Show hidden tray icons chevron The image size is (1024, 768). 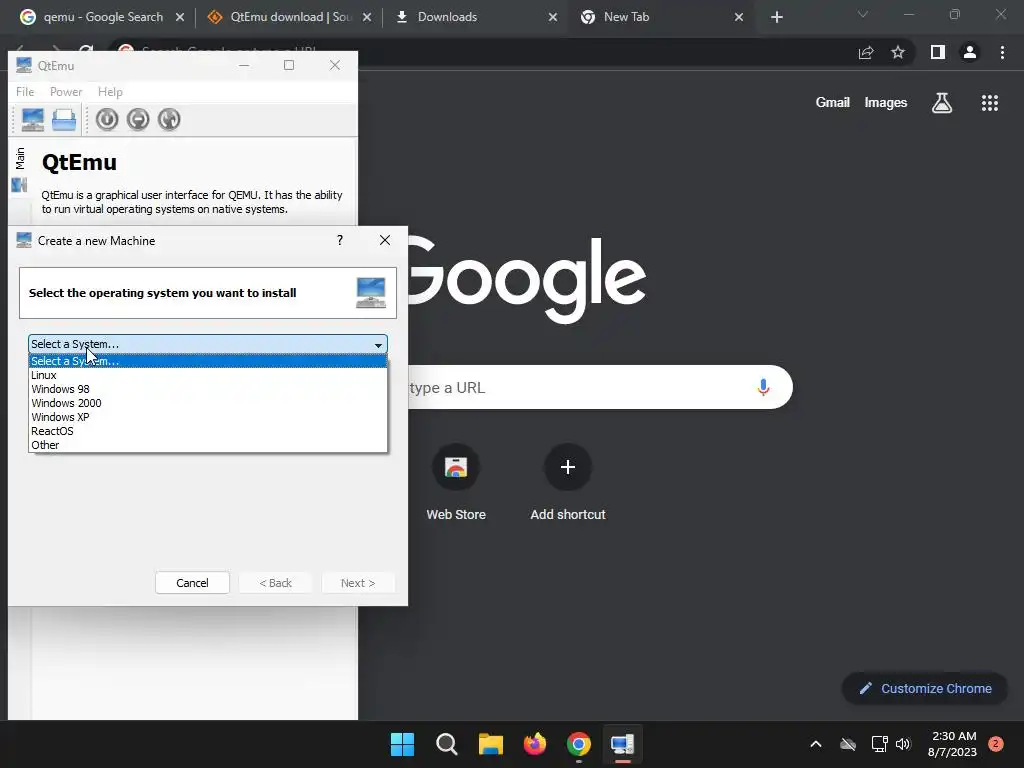[816, 744]
